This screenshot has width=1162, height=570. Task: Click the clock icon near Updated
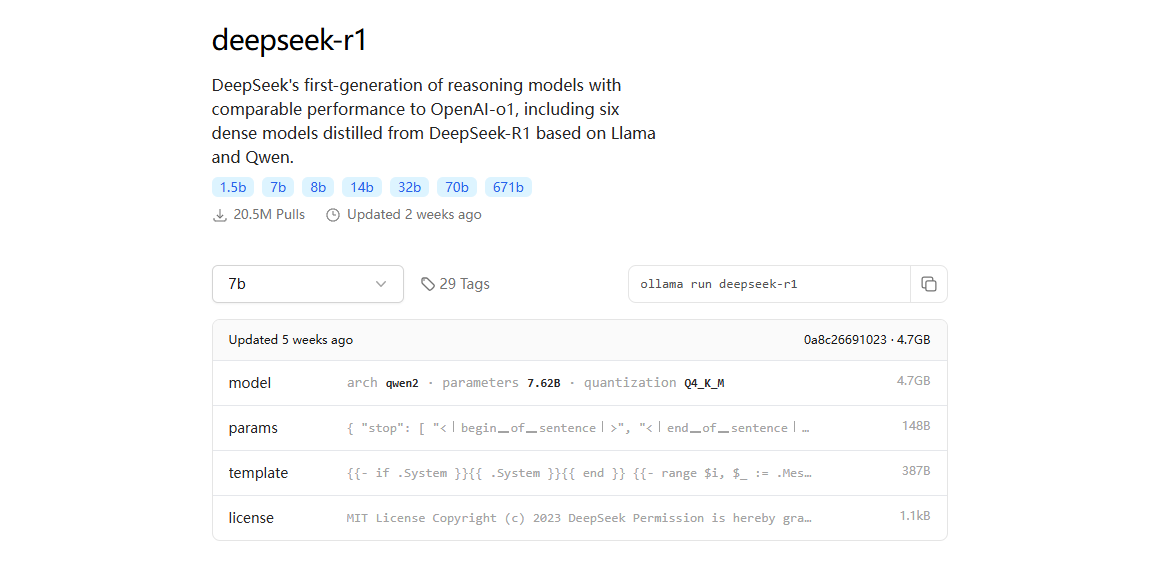(x=333, y=215)
